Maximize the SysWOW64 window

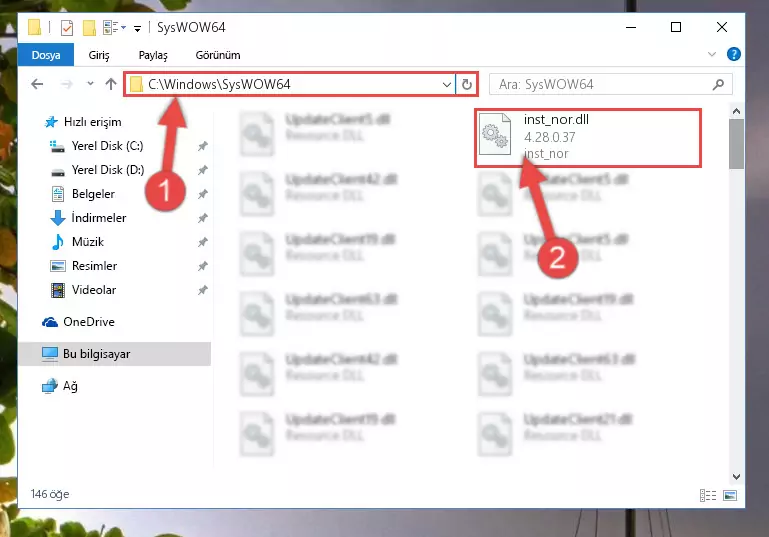pyautogui.click(x=676, y=27)
